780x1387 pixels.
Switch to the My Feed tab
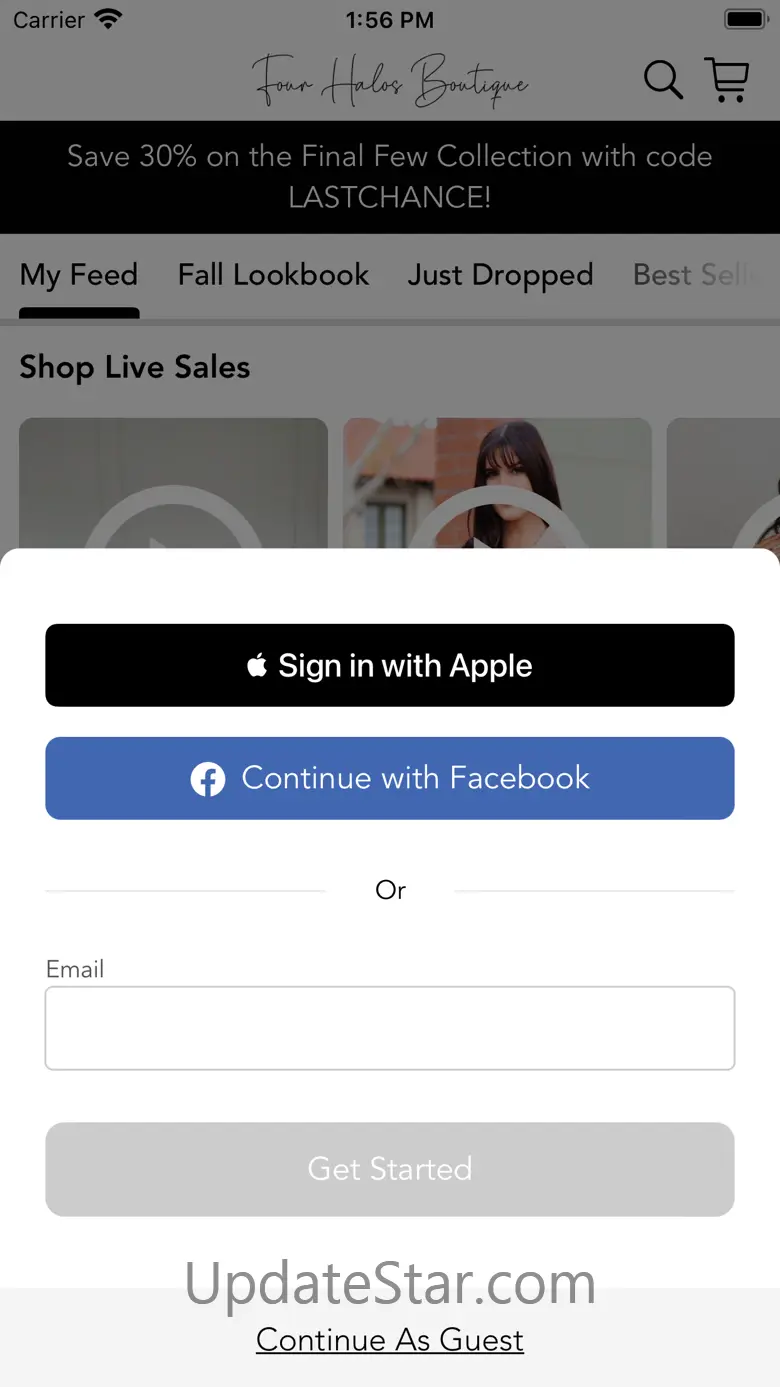point(79,275)
